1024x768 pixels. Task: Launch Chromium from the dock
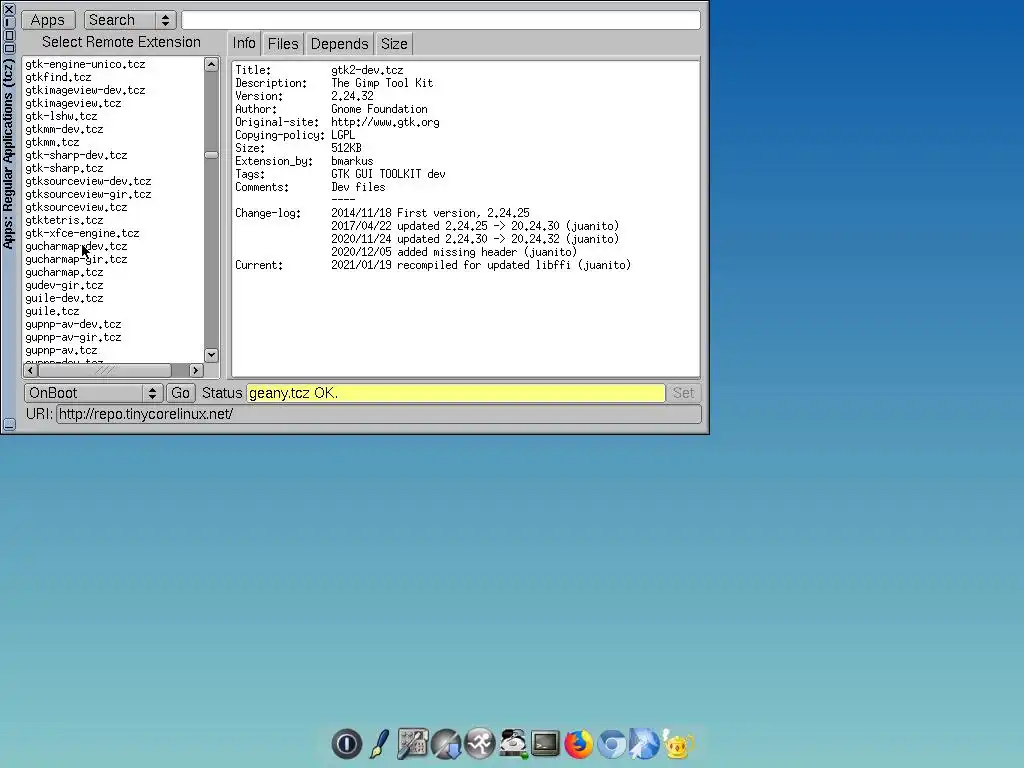[x=612, y=744]
